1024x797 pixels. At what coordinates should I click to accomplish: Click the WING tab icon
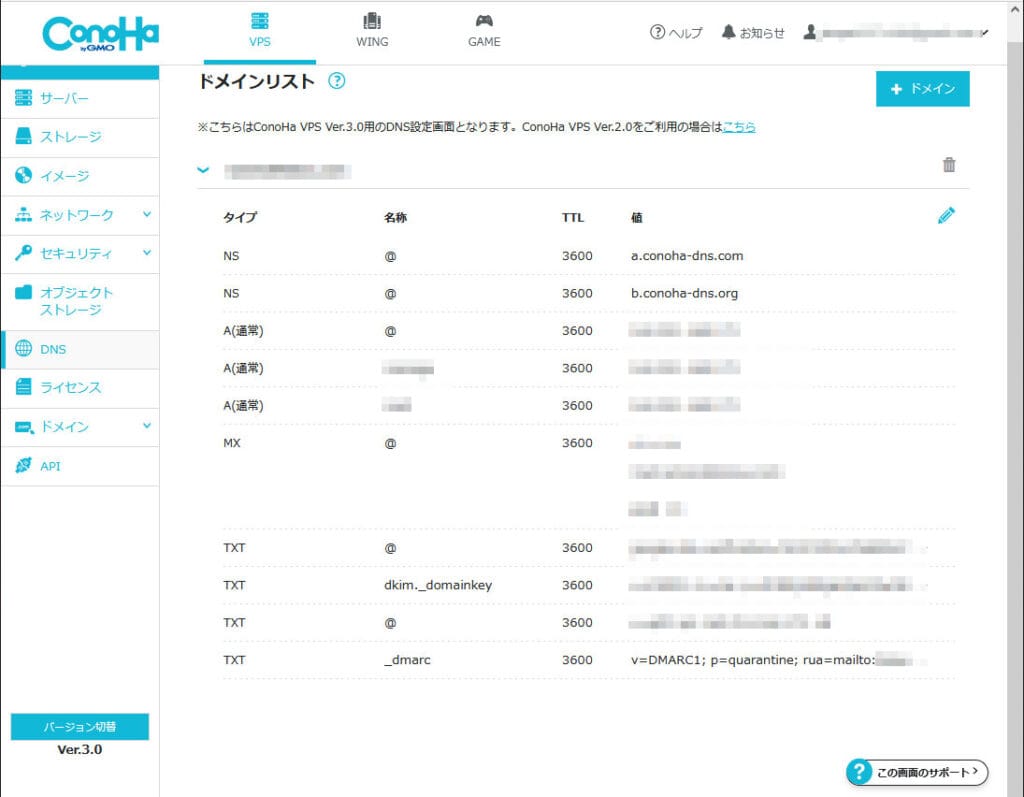(x=372, y=21)
